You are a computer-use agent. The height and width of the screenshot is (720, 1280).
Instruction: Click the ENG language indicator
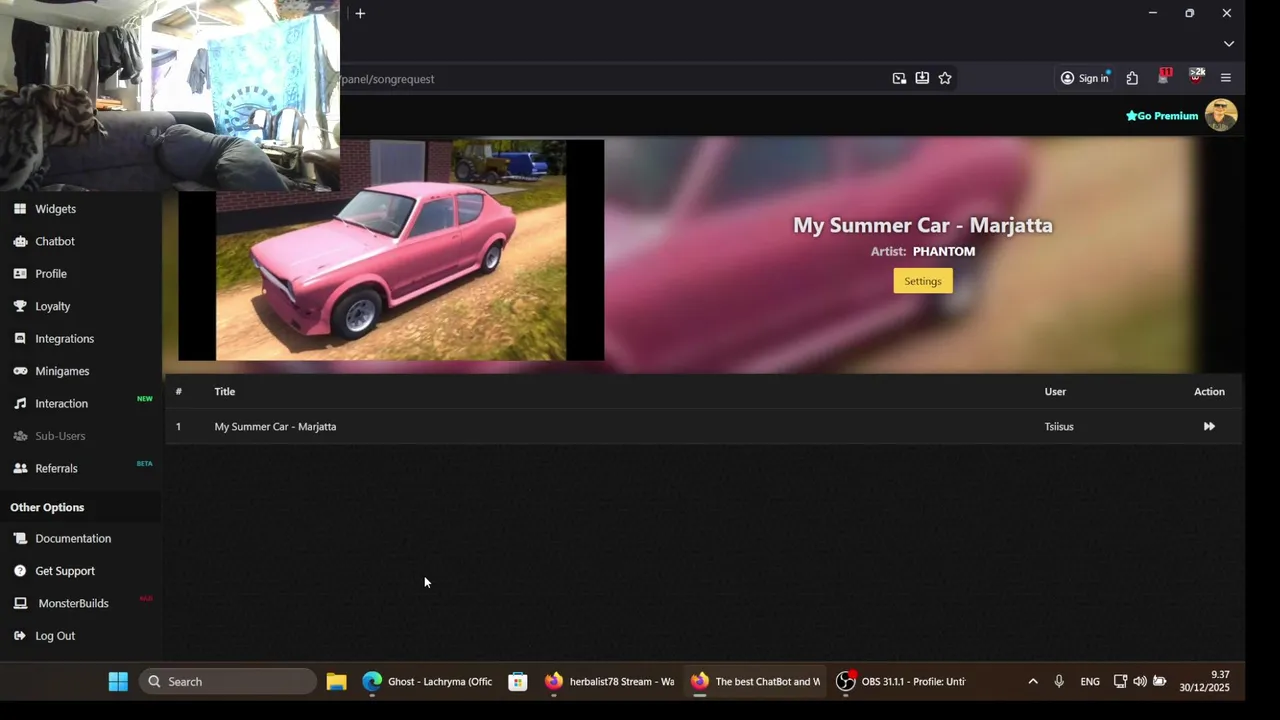click(1090, 682)
